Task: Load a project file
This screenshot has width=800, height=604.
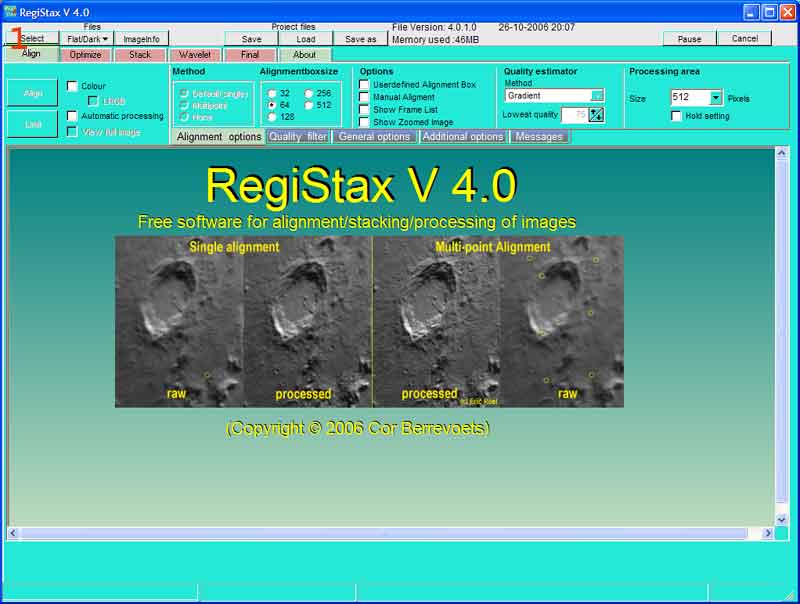Action: (306, 39)
